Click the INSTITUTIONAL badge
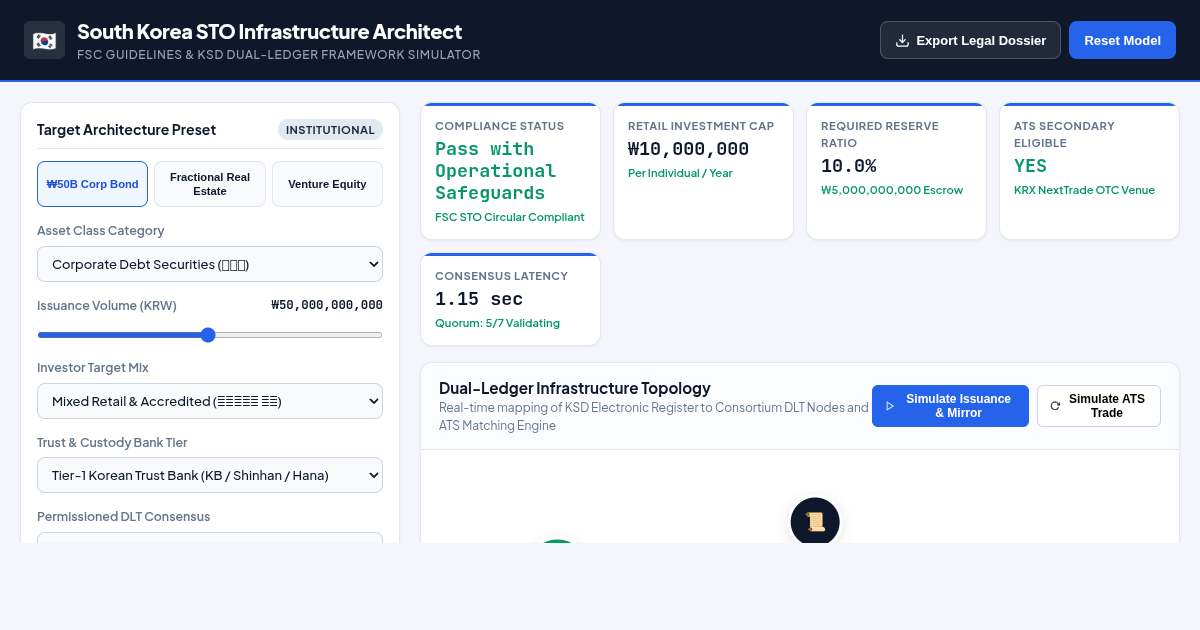The height and width of the screenshot is (630, 1200). click(330, 130)
